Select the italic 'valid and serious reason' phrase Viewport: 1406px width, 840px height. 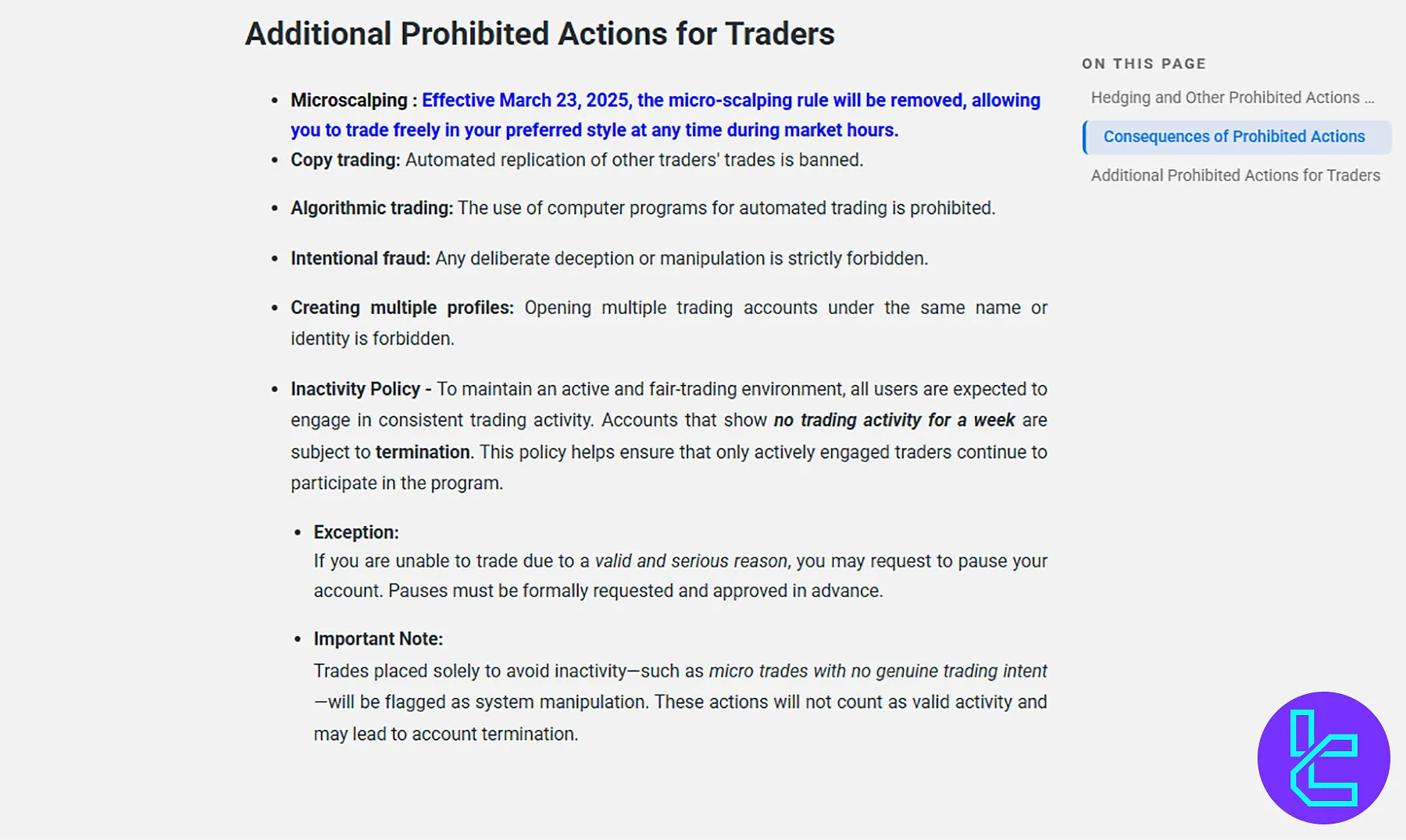pyautogui.click(x=691, y=561)
